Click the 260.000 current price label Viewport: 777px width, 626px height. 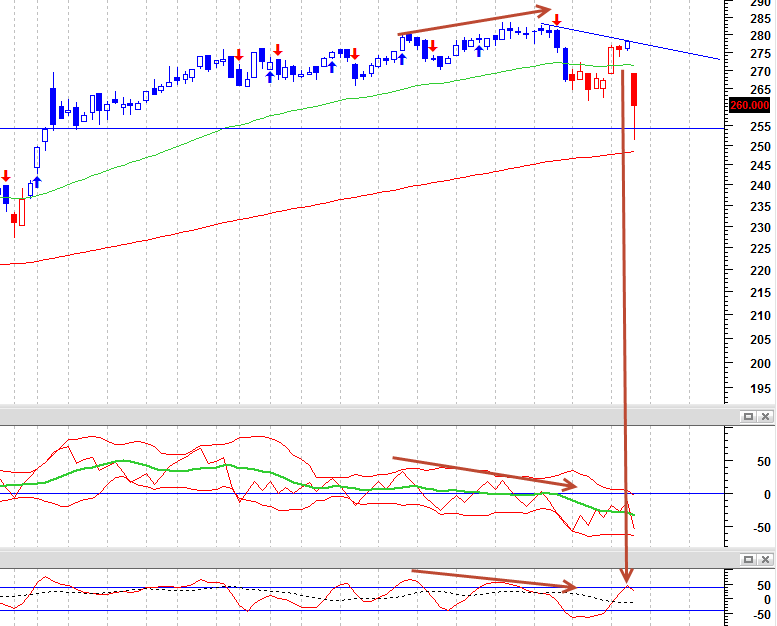[750, 105]
